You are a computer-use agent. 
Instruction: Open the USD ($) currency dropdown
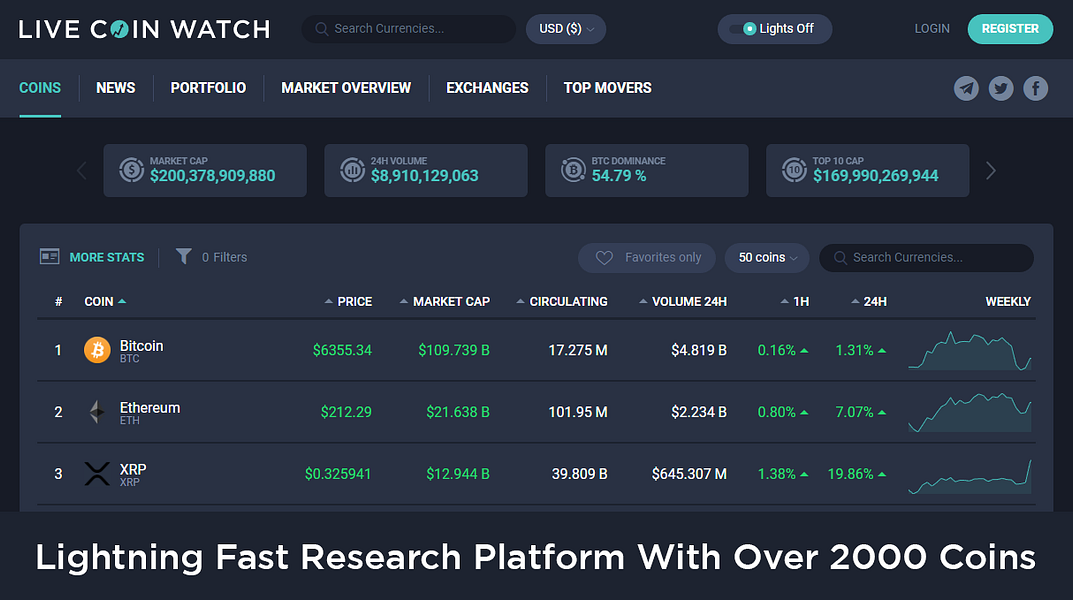(x=566, y=29)
